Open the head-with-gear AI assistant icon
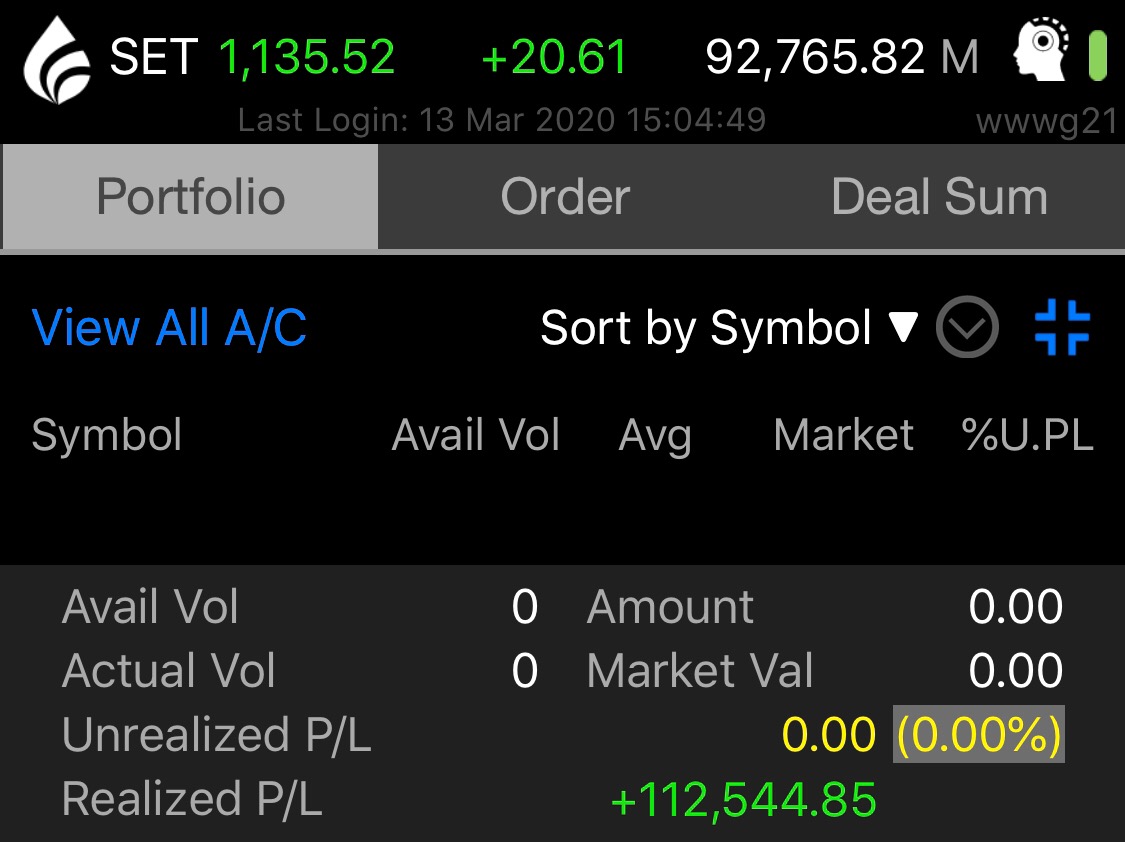 (x=1041, y=54)
